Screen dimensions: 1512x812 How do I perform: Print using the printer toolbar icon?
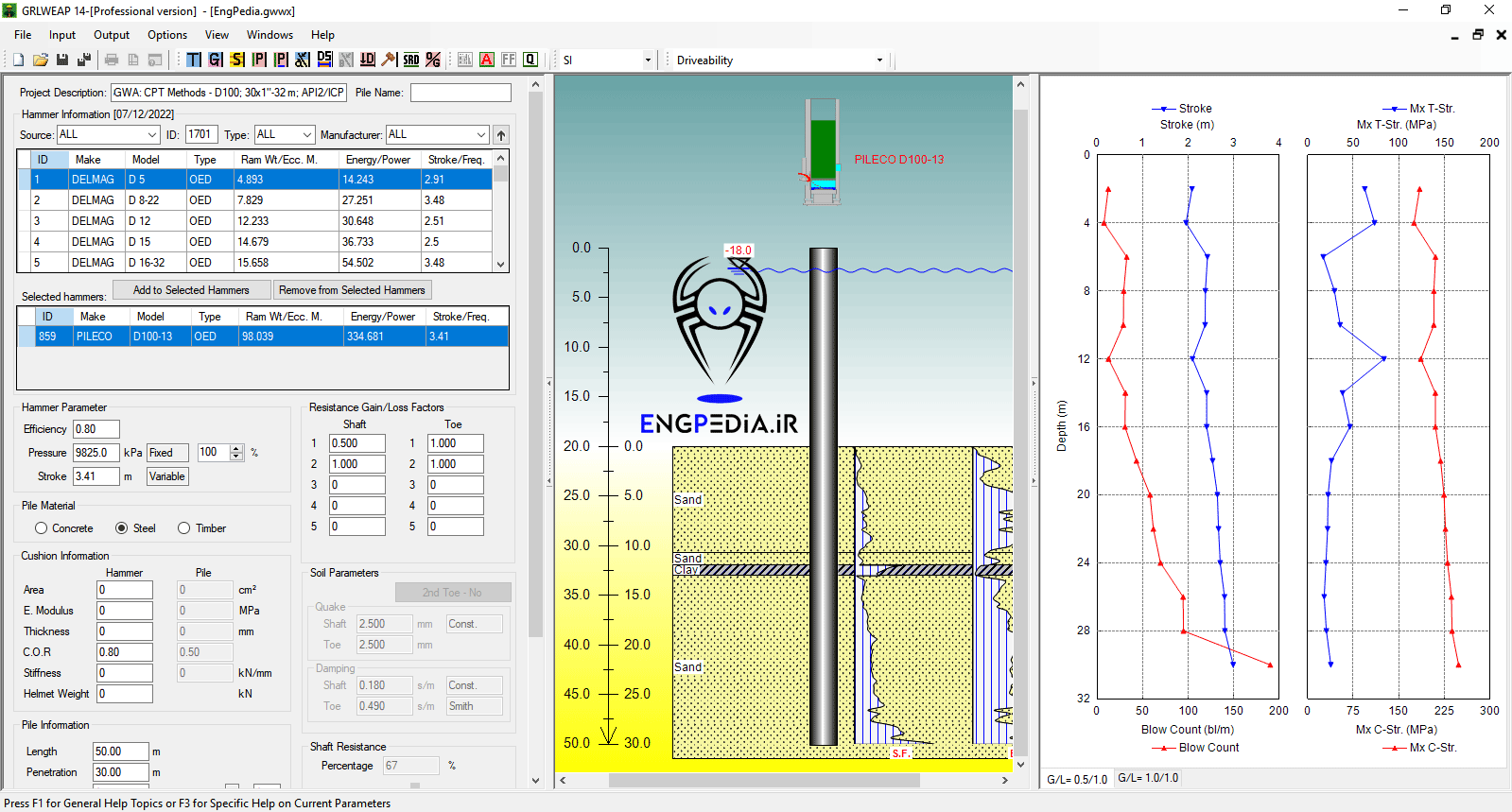tap(112, 60)
